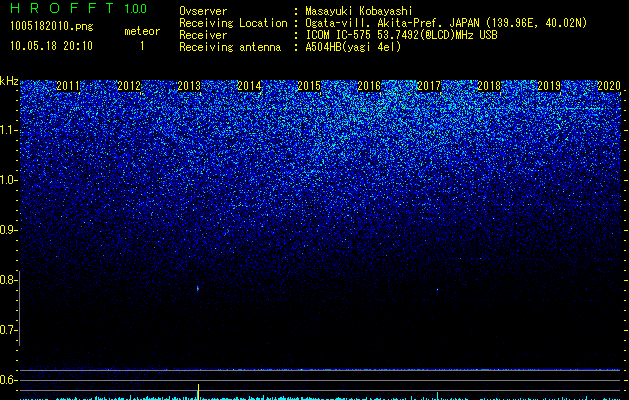Click the 2013 time marker
This screenshot has width=629, height=400.
point(189,85)
